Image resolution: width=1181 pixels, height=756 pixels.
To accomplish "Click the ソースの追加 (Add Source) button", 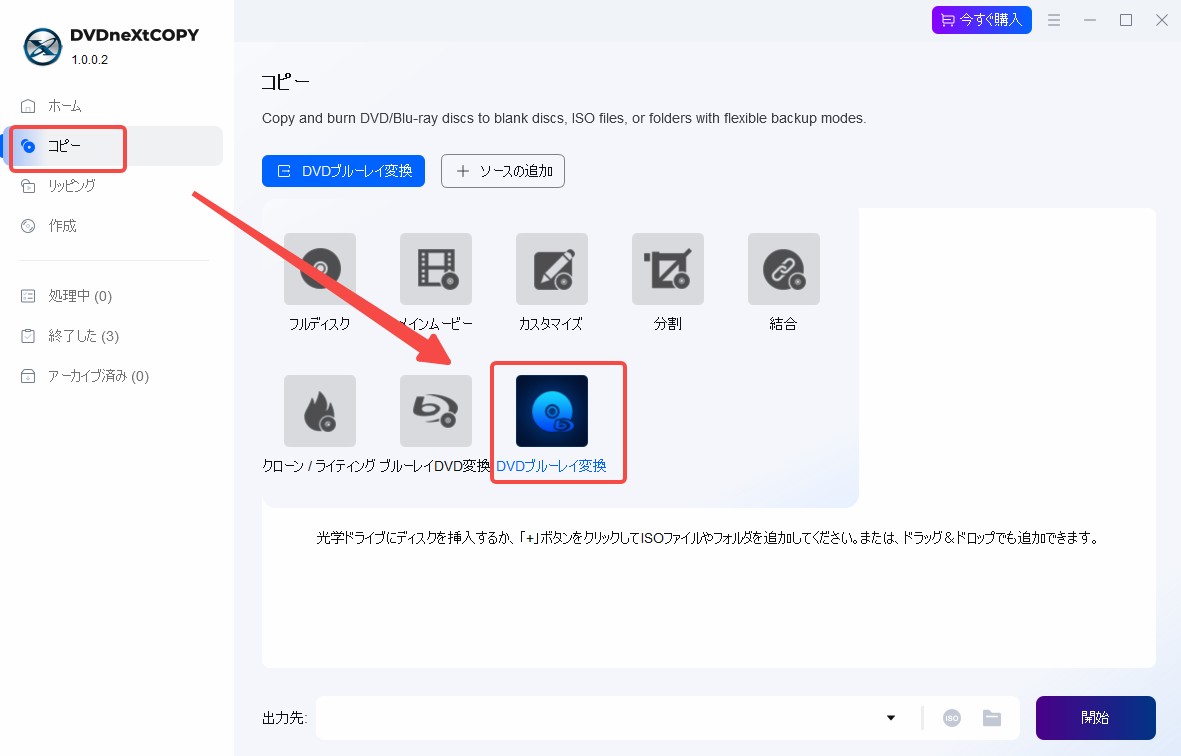I will 502,171.
